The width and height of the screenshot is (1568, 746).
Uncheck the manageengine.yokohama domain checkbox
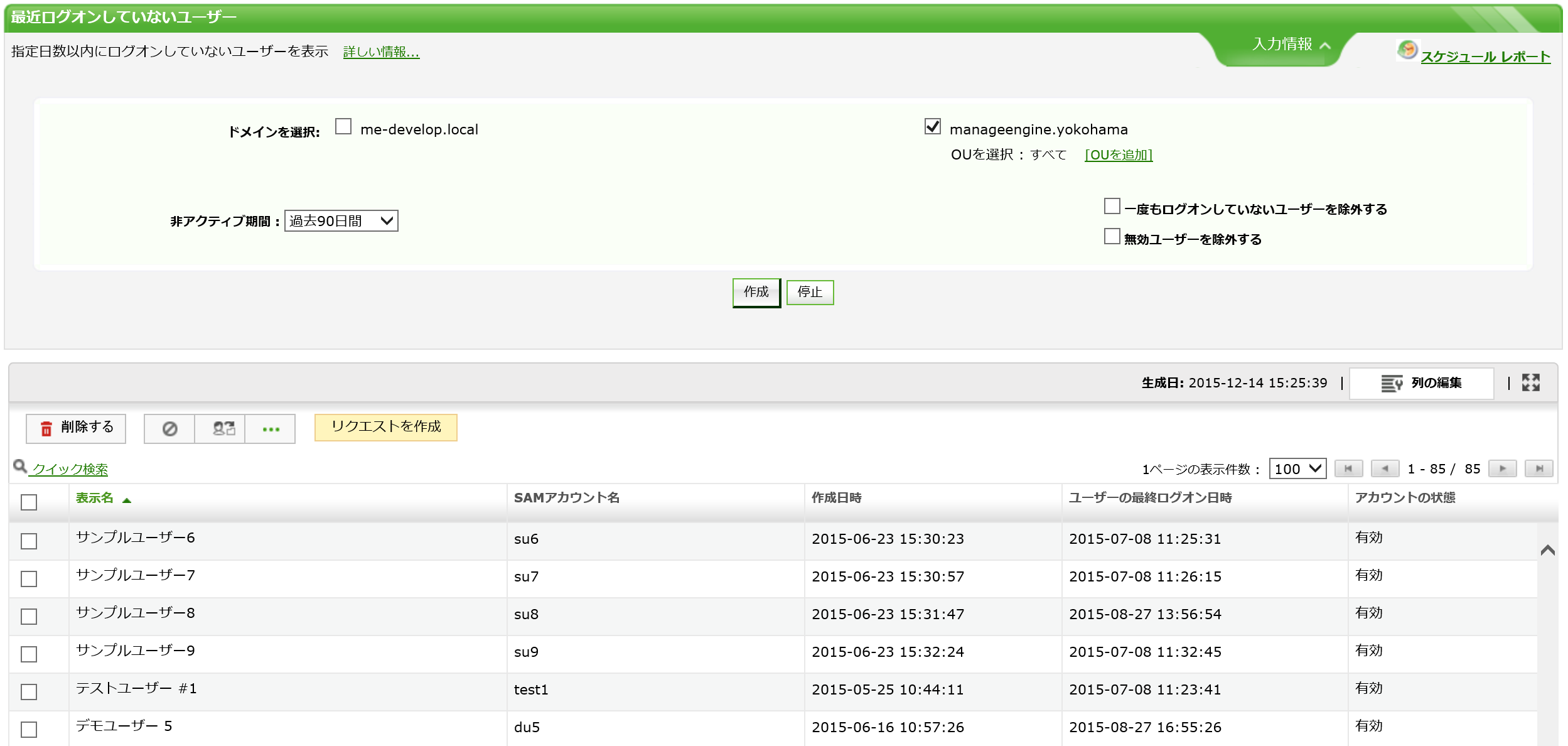click(x=932, y=127)
